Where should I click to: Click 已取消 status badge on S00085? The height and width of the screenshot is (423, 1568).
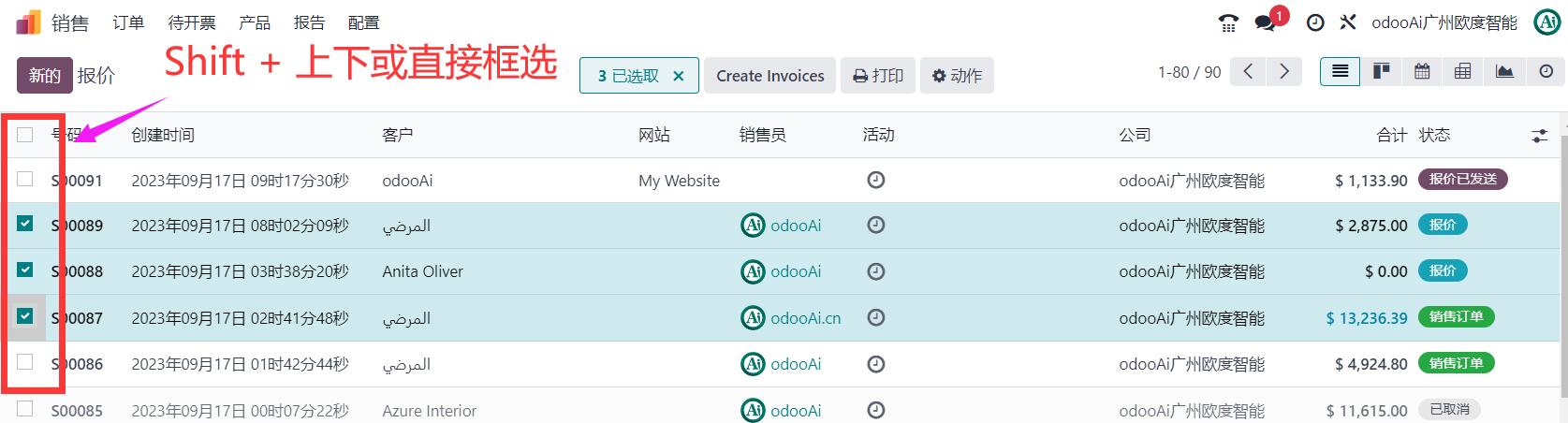coord(1450,409)
